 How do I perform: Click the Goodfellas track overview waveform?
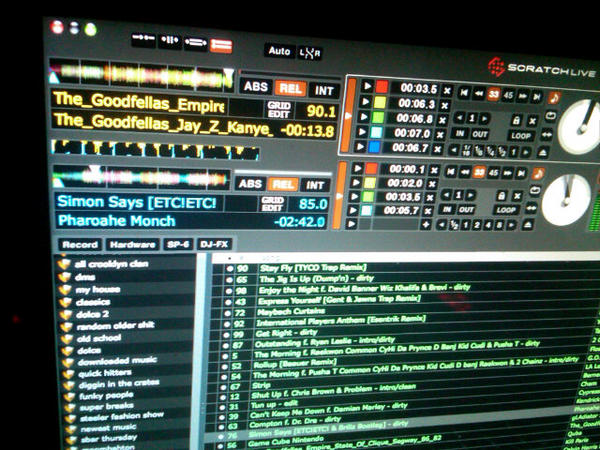pos(141,75)
